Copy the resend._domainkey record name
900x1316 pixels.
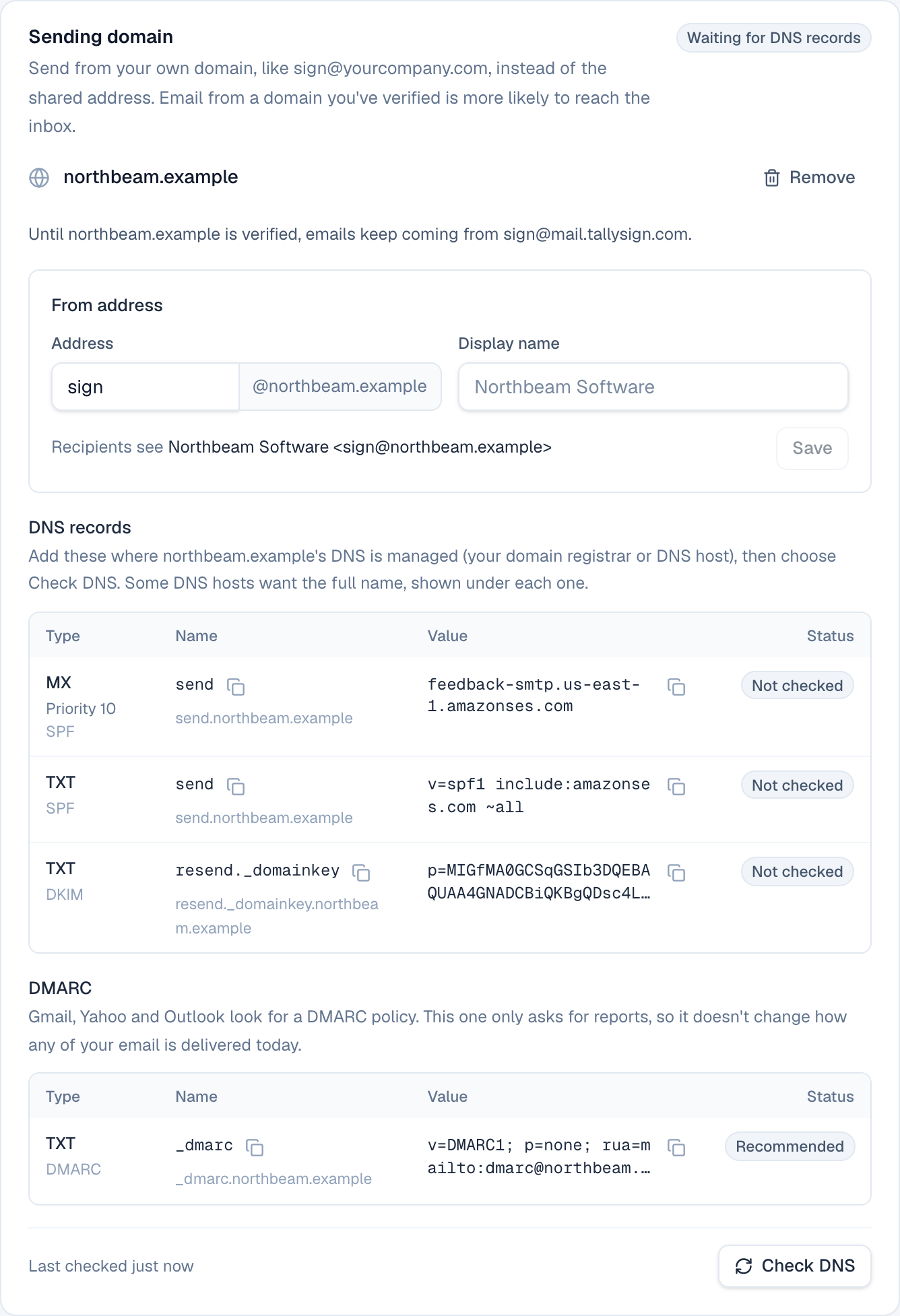coord(362,872)
